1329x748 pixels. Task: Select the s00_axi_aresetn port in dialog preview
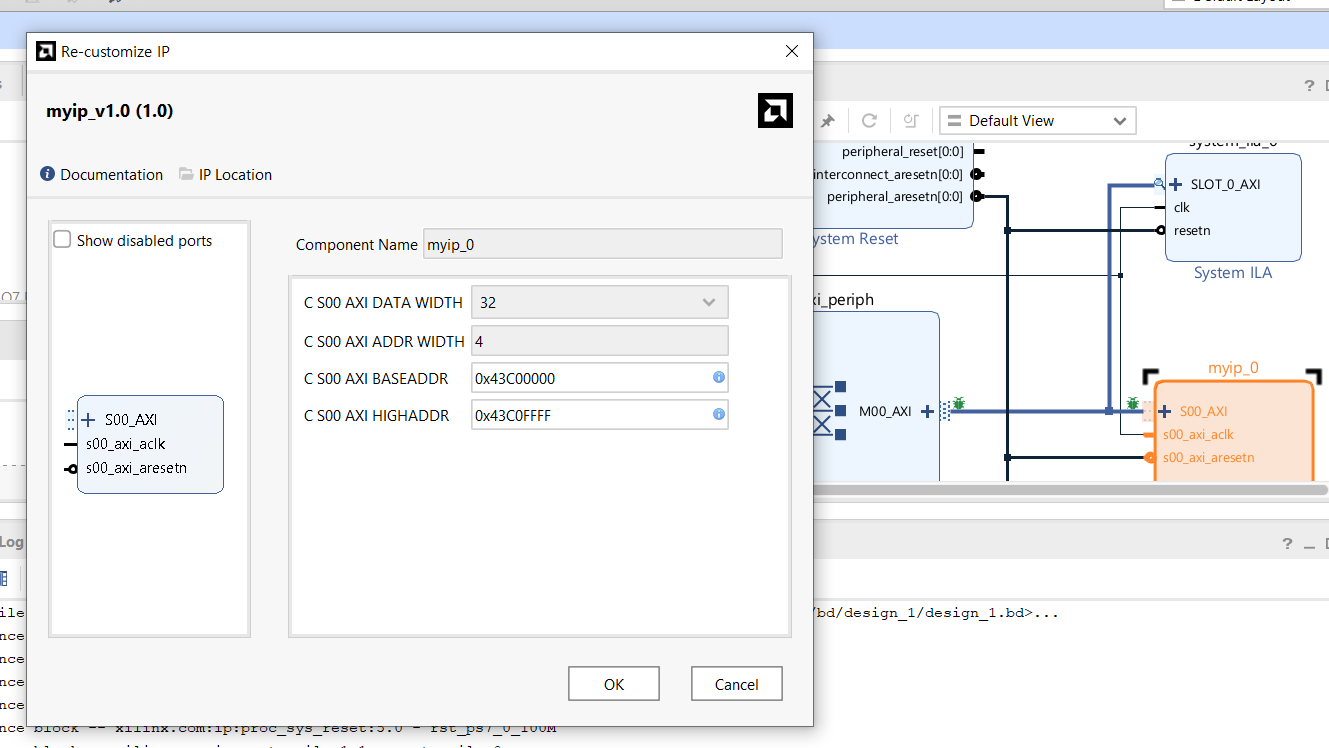tap(136, 467)
